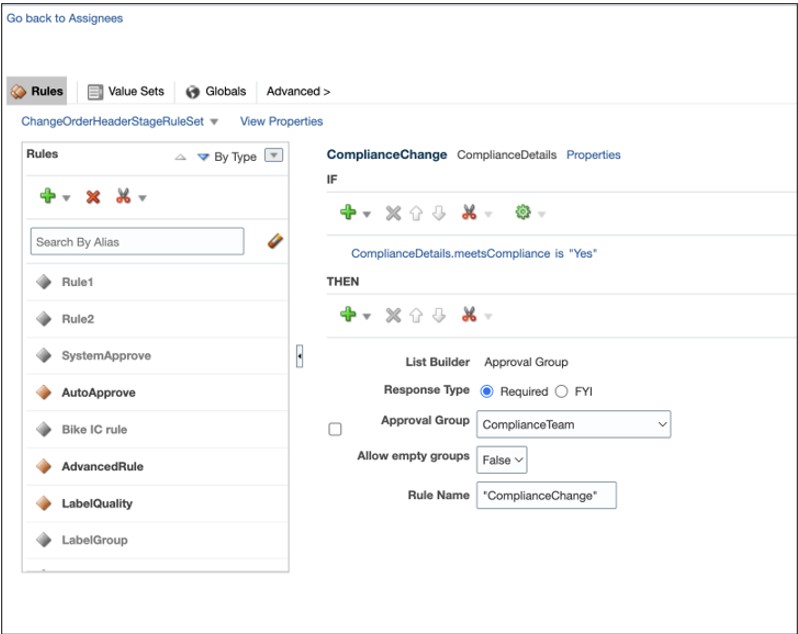Click the View Properties link
The width and height of the screenshot is (798, 634).
[281, 122]
